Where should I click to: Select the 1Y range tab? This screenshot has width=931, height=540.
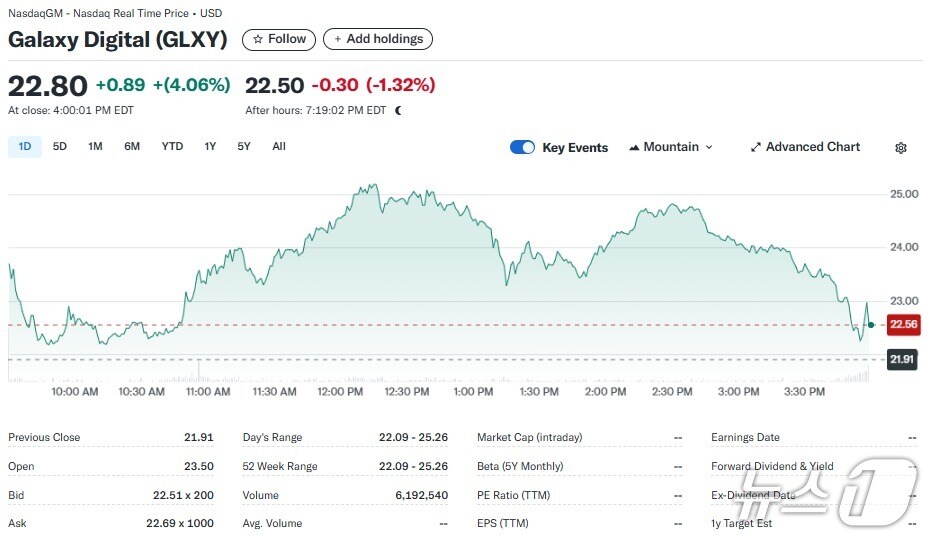(x=210, y=146)
